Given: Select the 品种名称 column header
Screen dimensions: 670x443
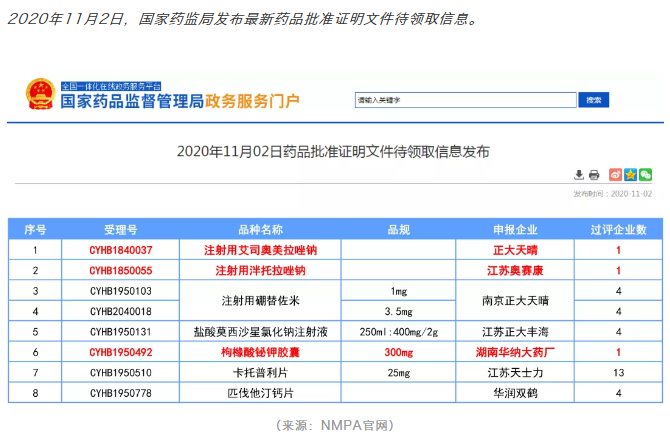Looking at the screenshot, I should tap(260, 229).
